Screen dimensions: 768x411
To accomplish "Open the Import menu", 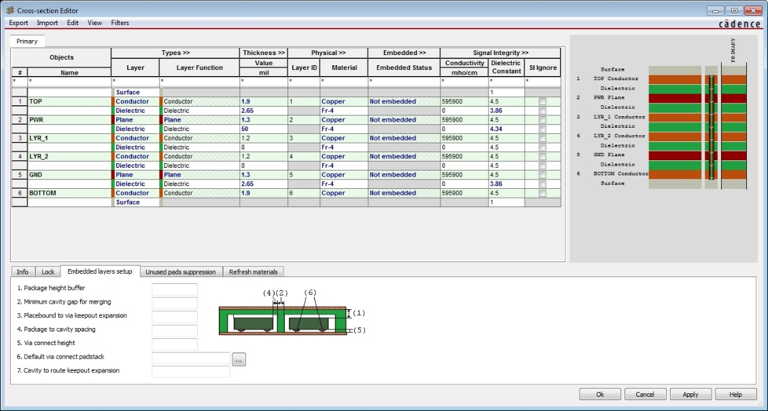I will click(47, 23).
